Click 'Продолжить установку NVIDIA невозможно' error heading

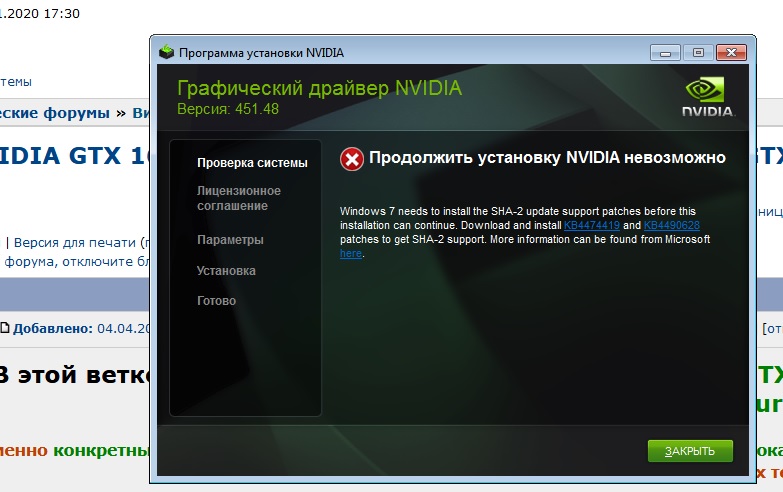point(547,158)
